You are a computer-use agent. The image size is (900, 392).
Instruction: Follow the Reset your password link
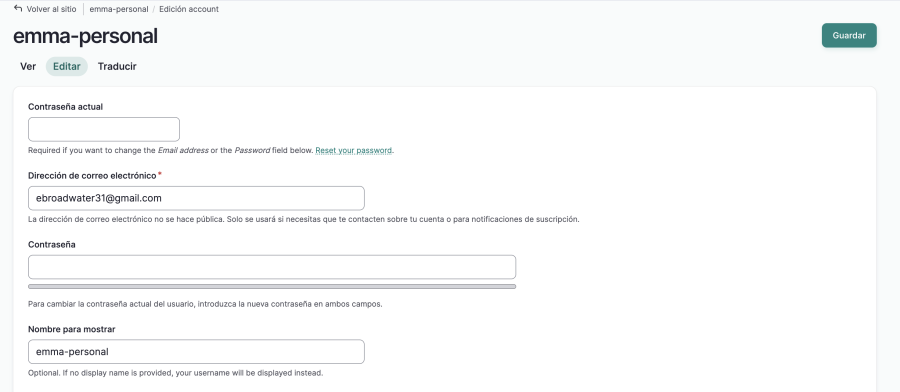tap(354, 150)
